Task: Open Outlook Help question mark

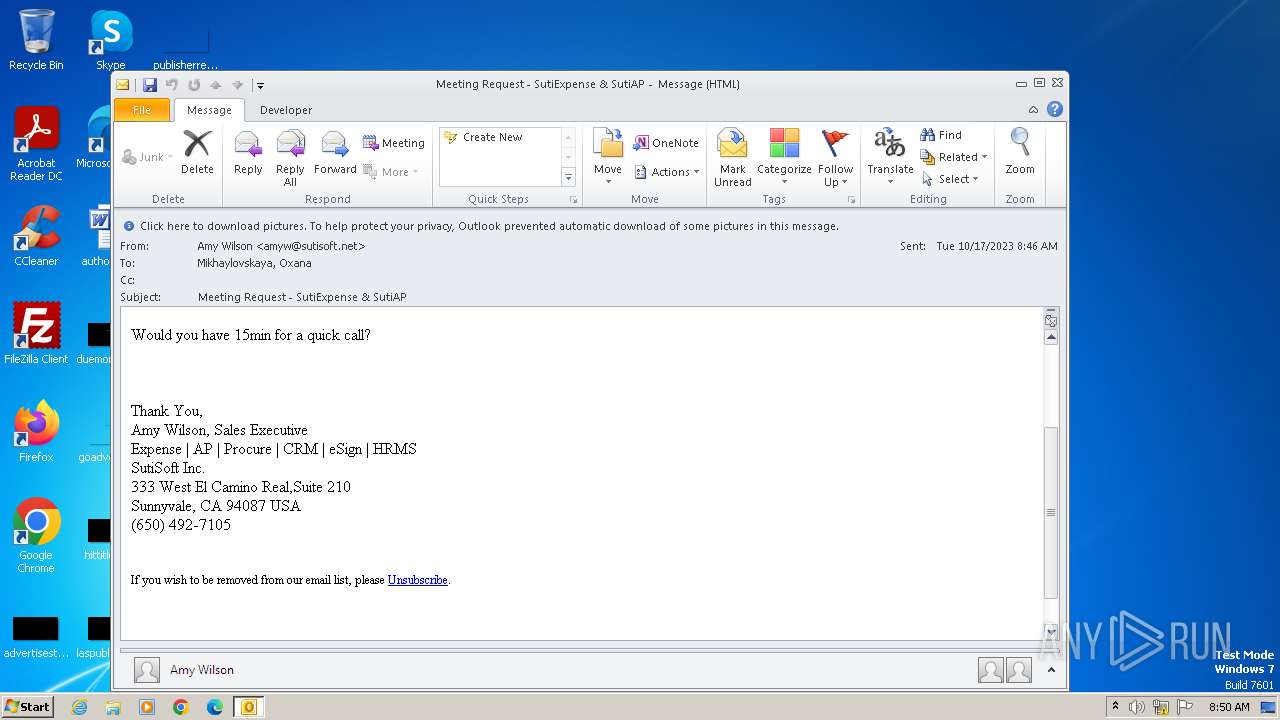Action: 1055,110
